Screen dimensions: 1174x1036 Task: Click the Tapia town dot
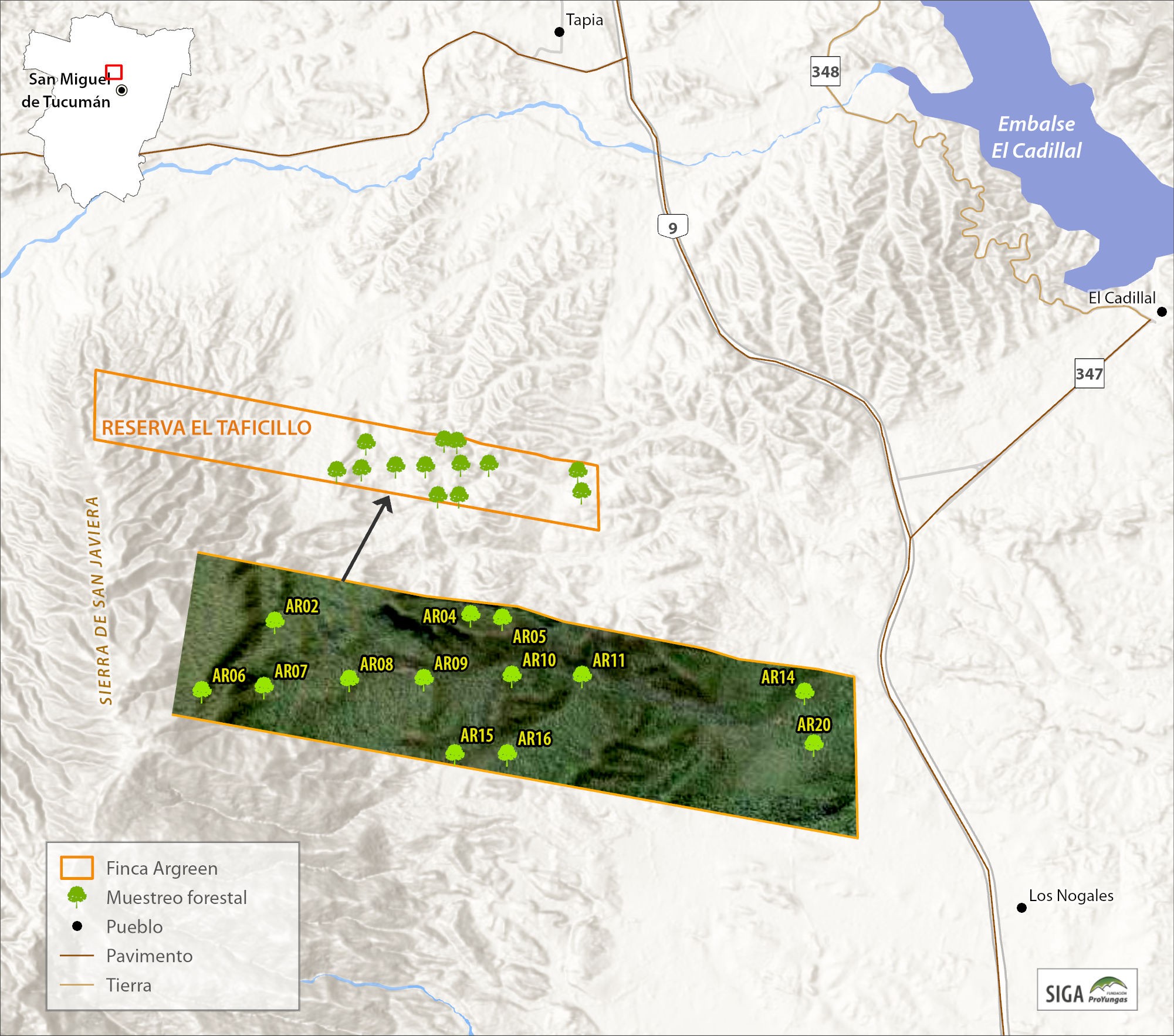(x=559, y=32)
